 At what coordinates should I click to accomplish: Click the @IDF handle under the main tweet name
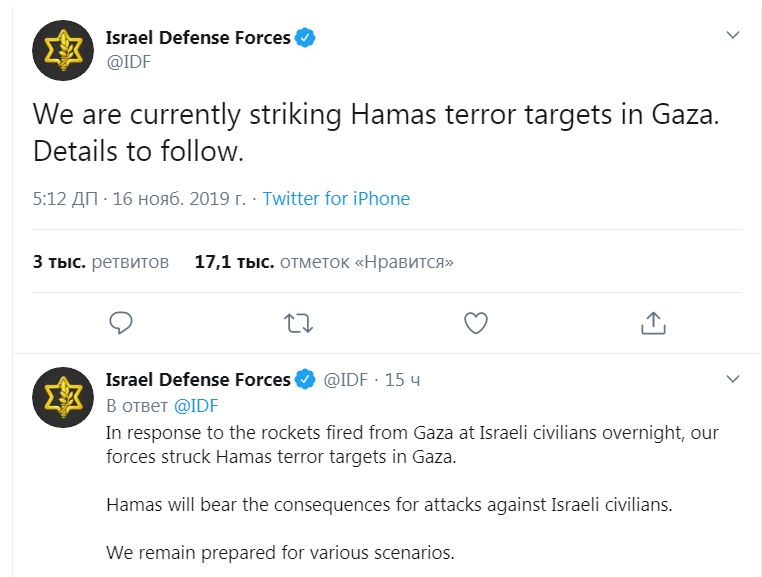click(x=129, y=62)
